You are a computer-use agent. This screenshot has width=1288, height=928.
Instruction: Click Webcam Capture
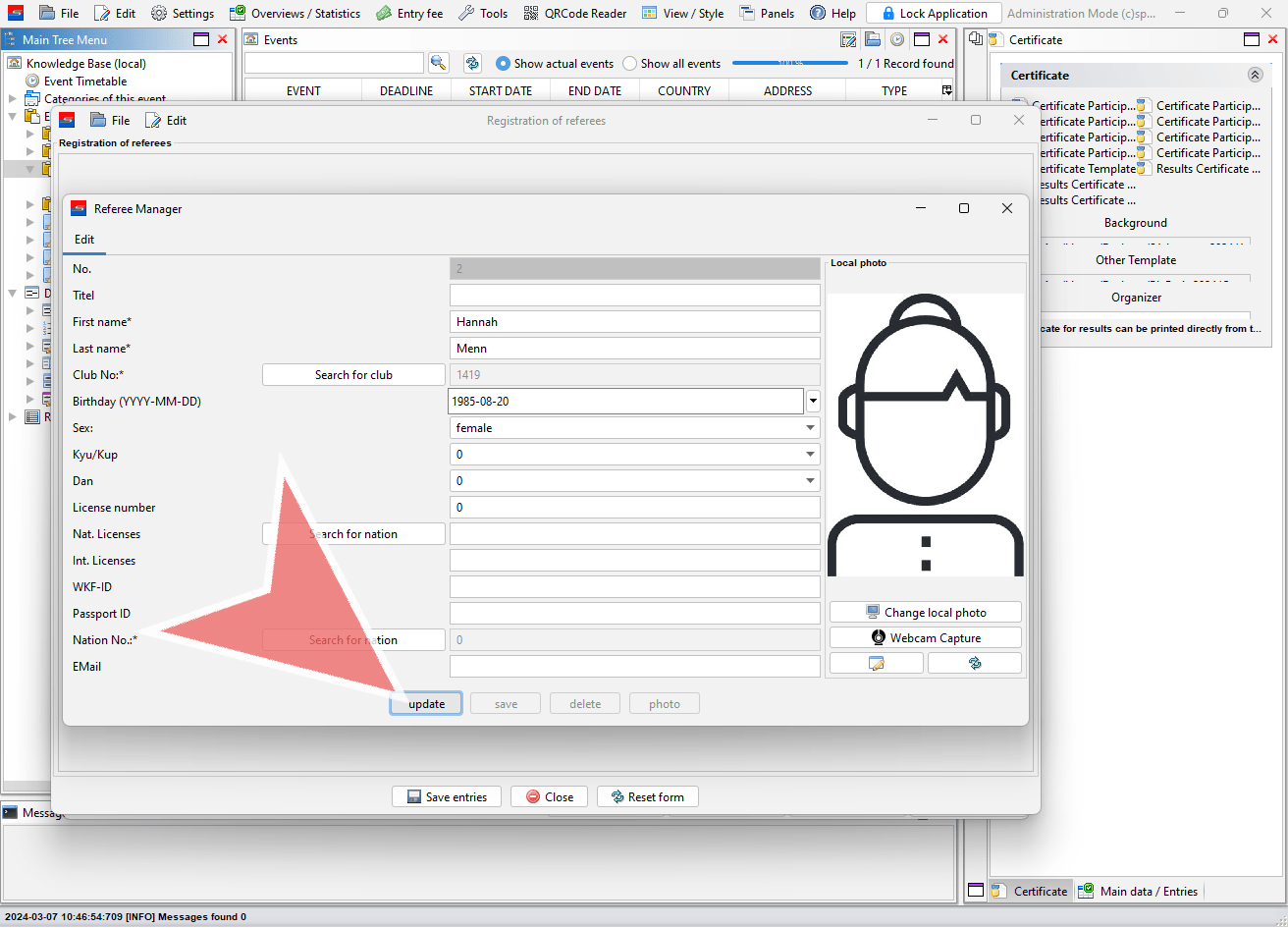pos(926,637)
